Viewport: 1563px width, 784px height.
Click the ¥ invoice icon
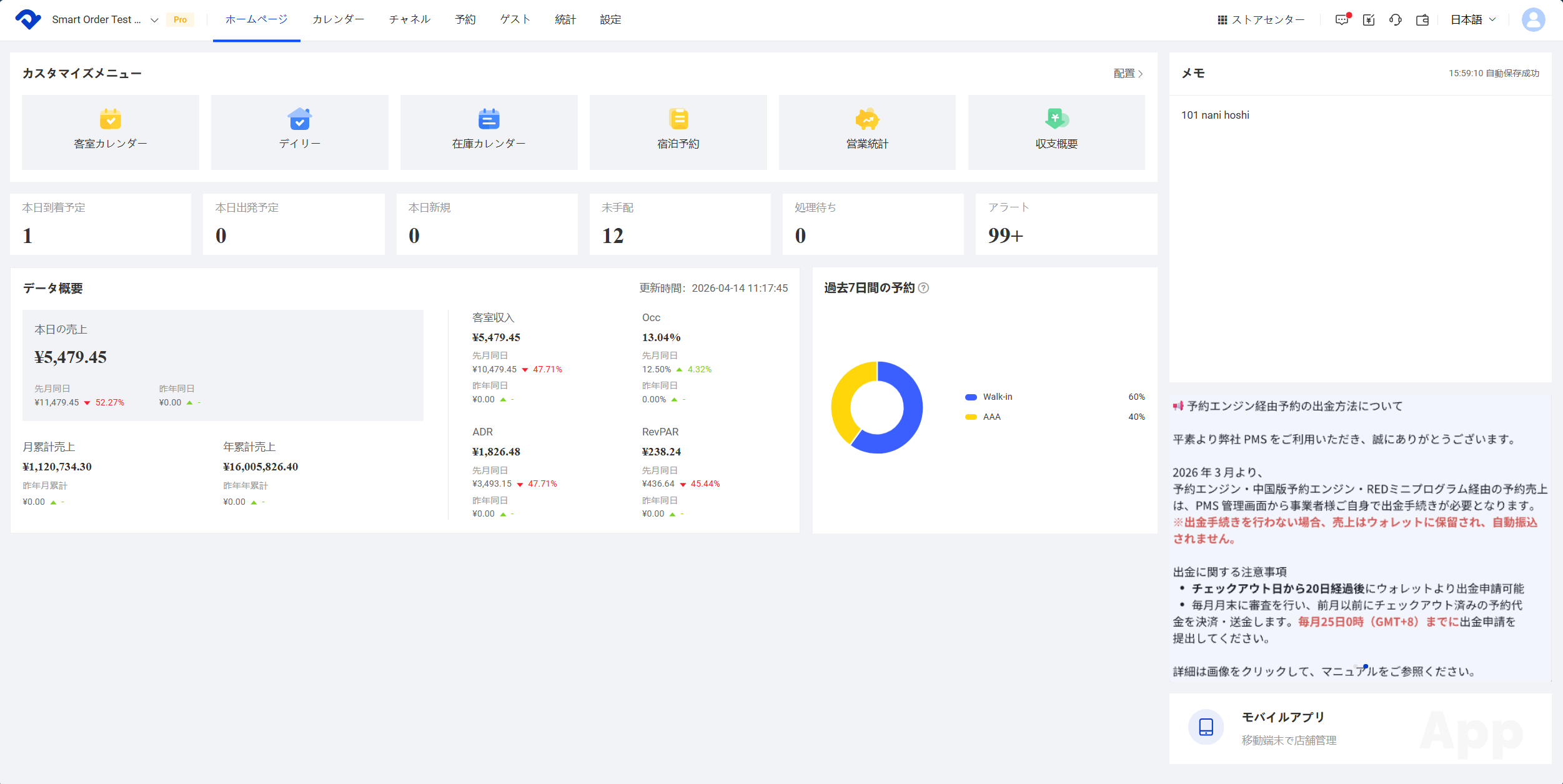1368,19
